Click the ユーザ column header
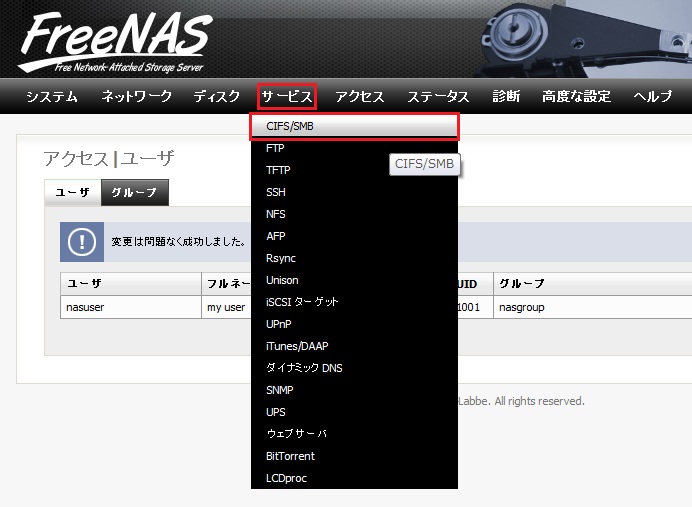The image size is (692, 507). point(131,284)
